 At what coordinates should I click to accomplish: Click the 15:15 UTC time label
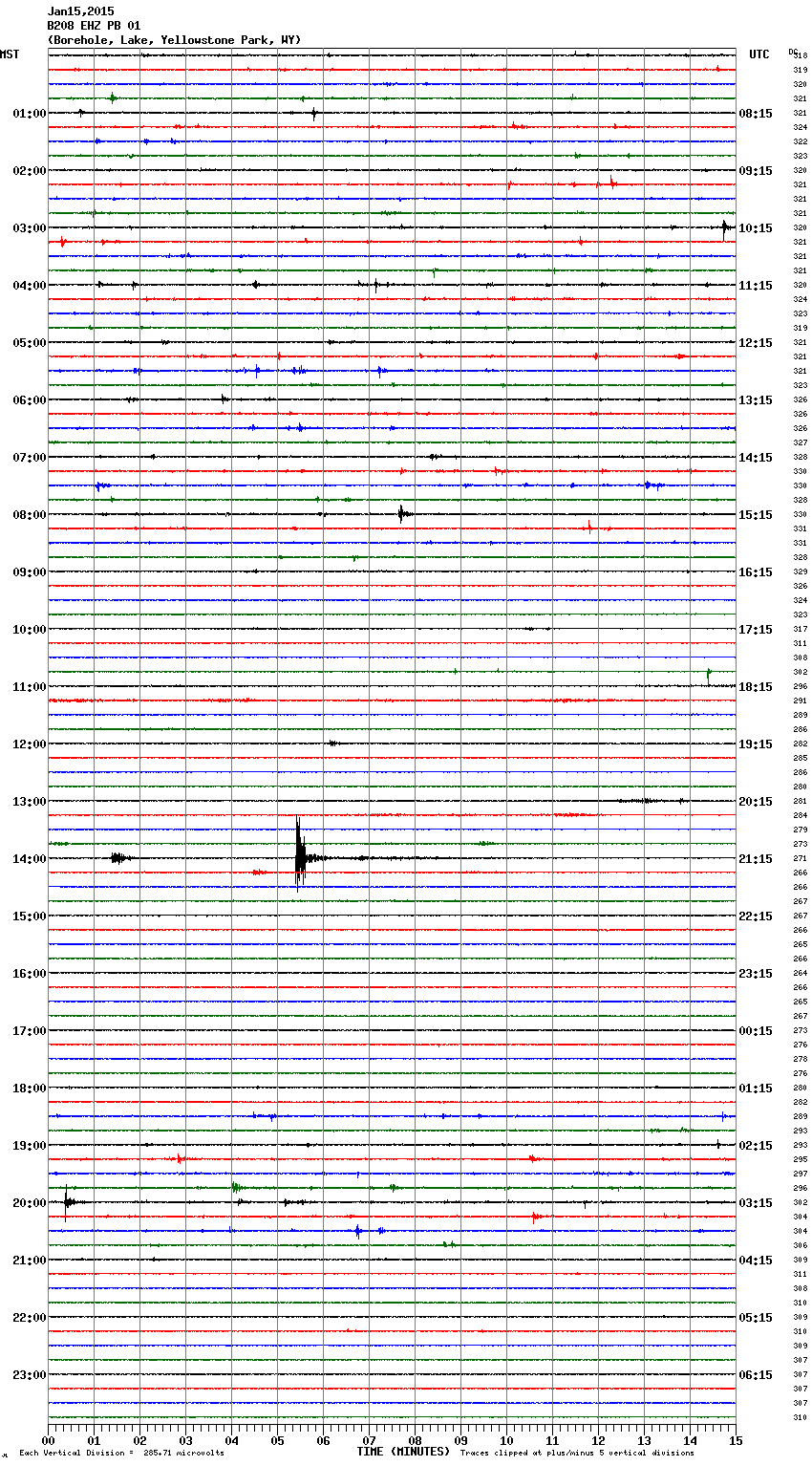[x=756, y=515]
